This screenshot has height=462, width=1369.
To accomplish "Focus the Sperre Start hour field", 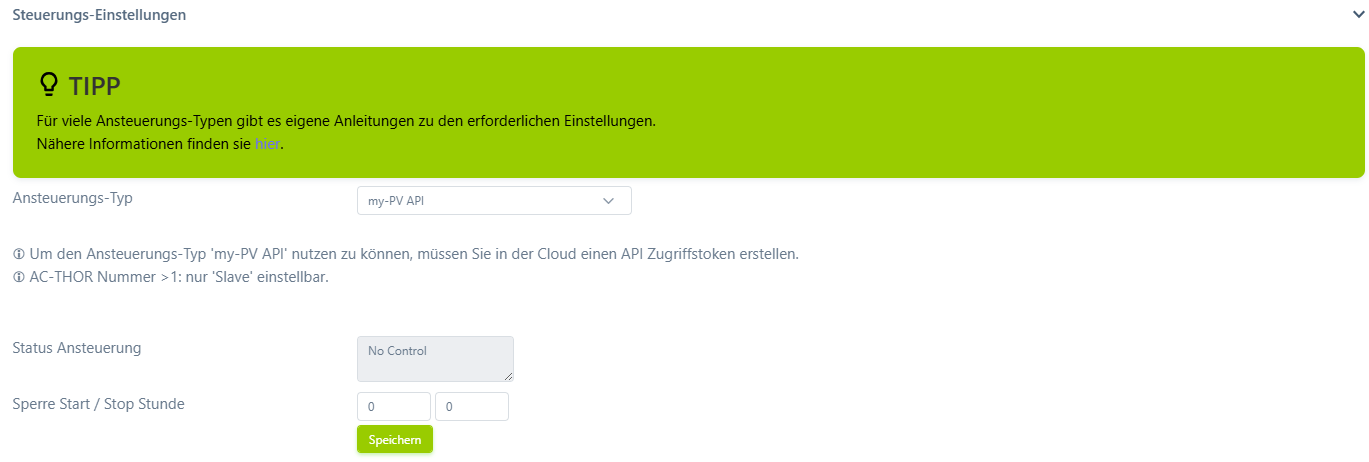I will pyautogui.click(x=393, y=407).
